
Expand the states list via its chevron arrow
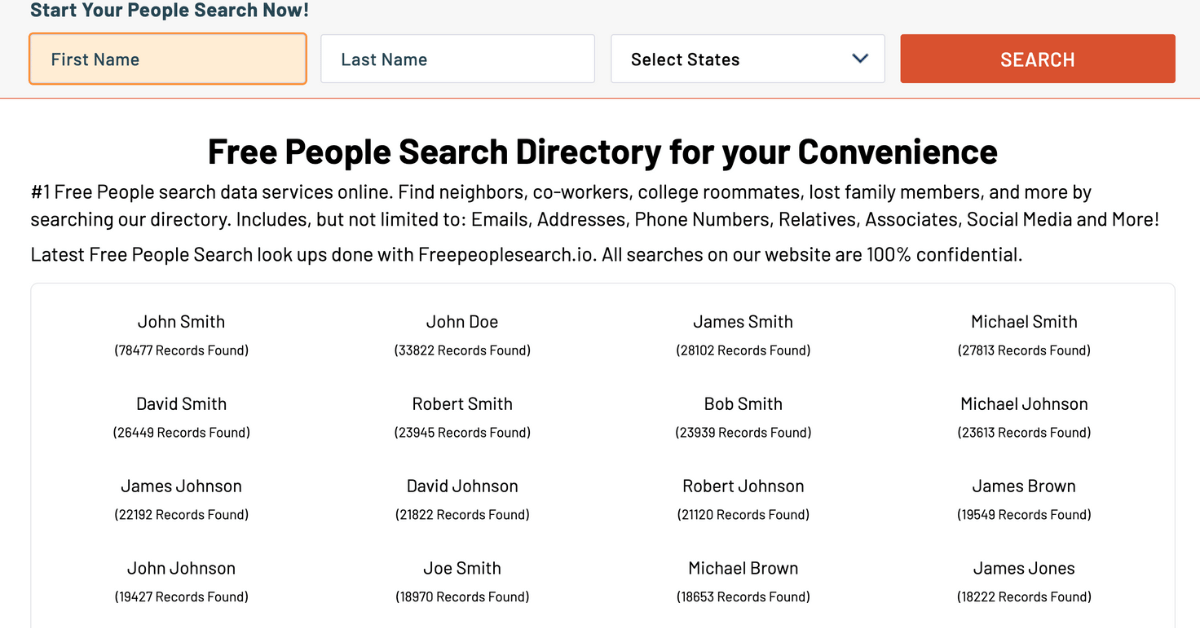tap(860, 58)
